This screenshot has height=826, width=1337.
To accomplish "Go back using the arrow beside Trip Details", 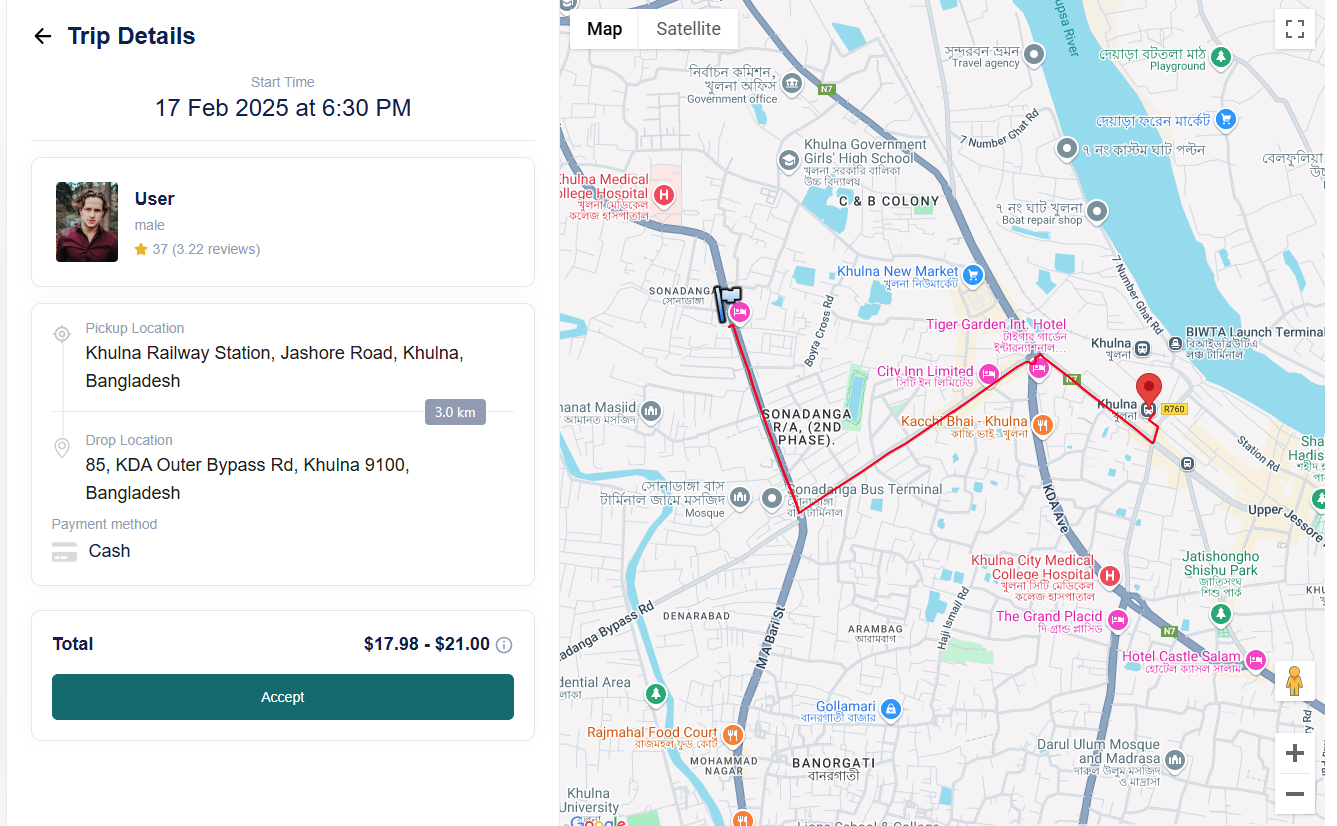I will (x=42, y=36).
